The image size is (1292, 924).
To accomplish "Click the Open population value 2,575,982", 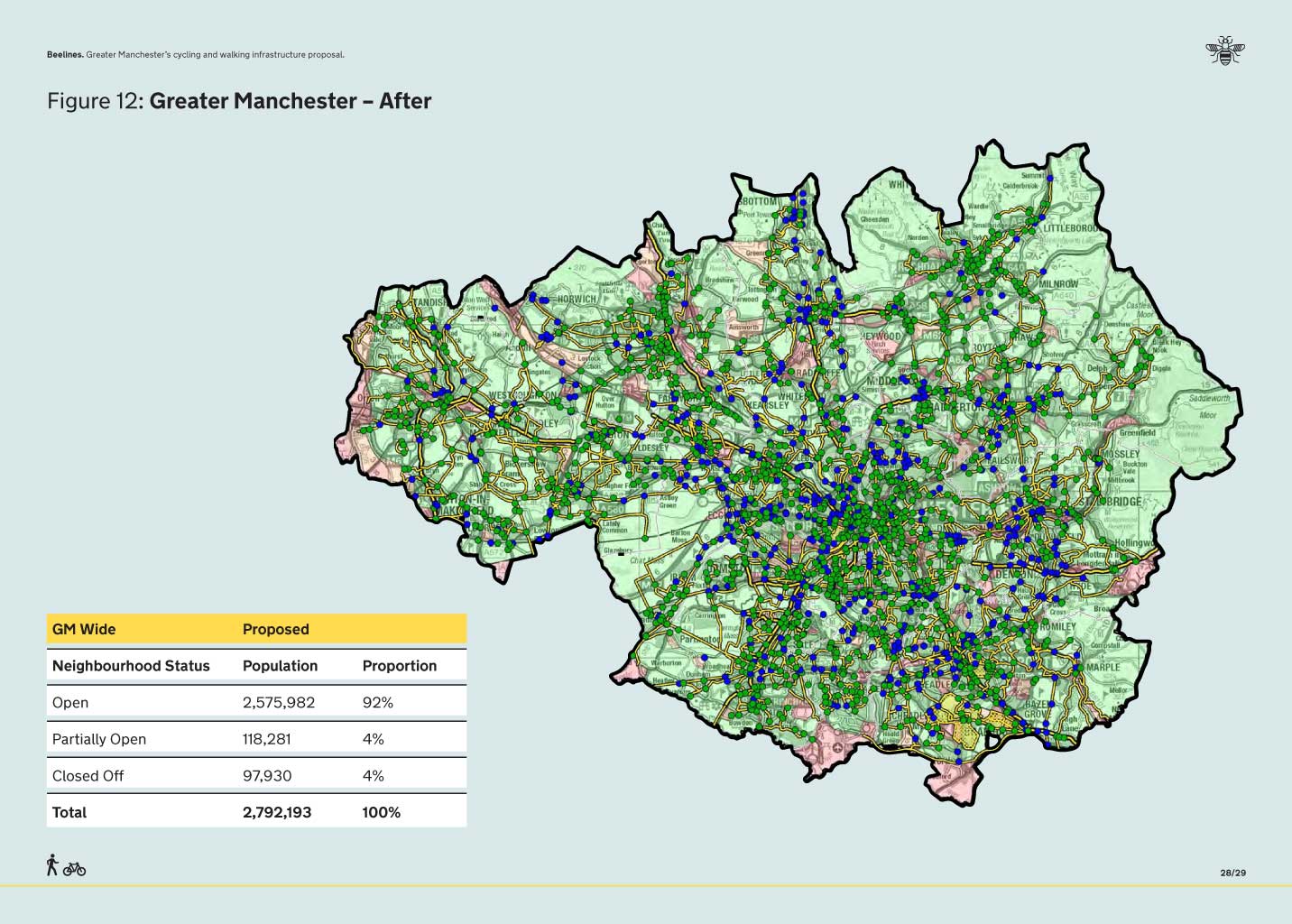I will [x=279, y=702].
